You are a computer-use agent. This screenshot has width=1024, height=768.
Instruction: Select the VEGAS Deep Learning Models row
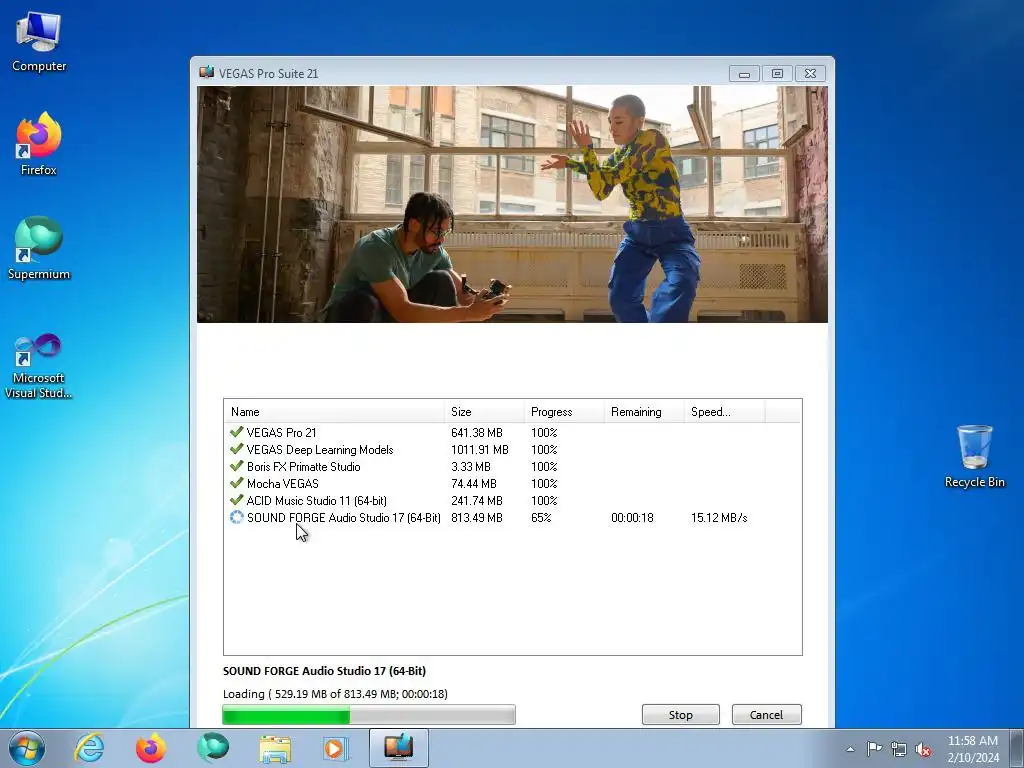[513, 449]
